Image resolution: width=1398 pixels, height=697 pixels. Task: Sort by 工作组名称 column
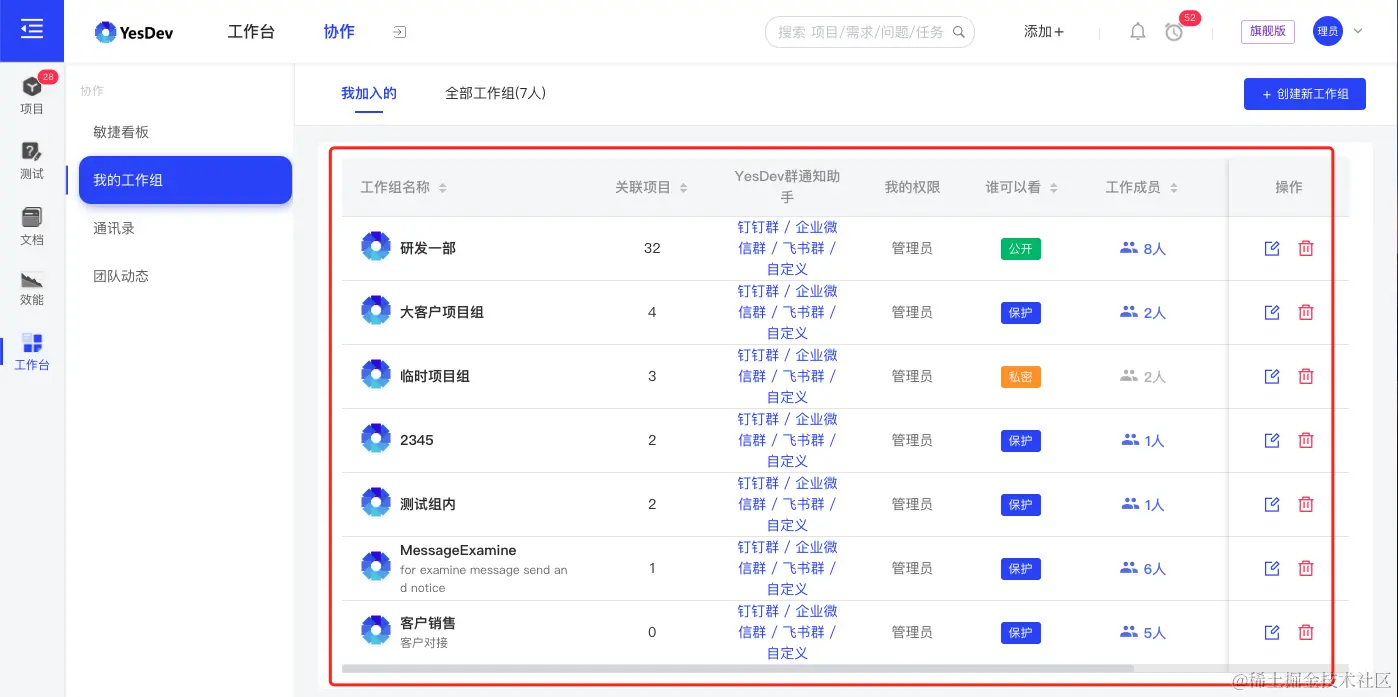[443, 188]
